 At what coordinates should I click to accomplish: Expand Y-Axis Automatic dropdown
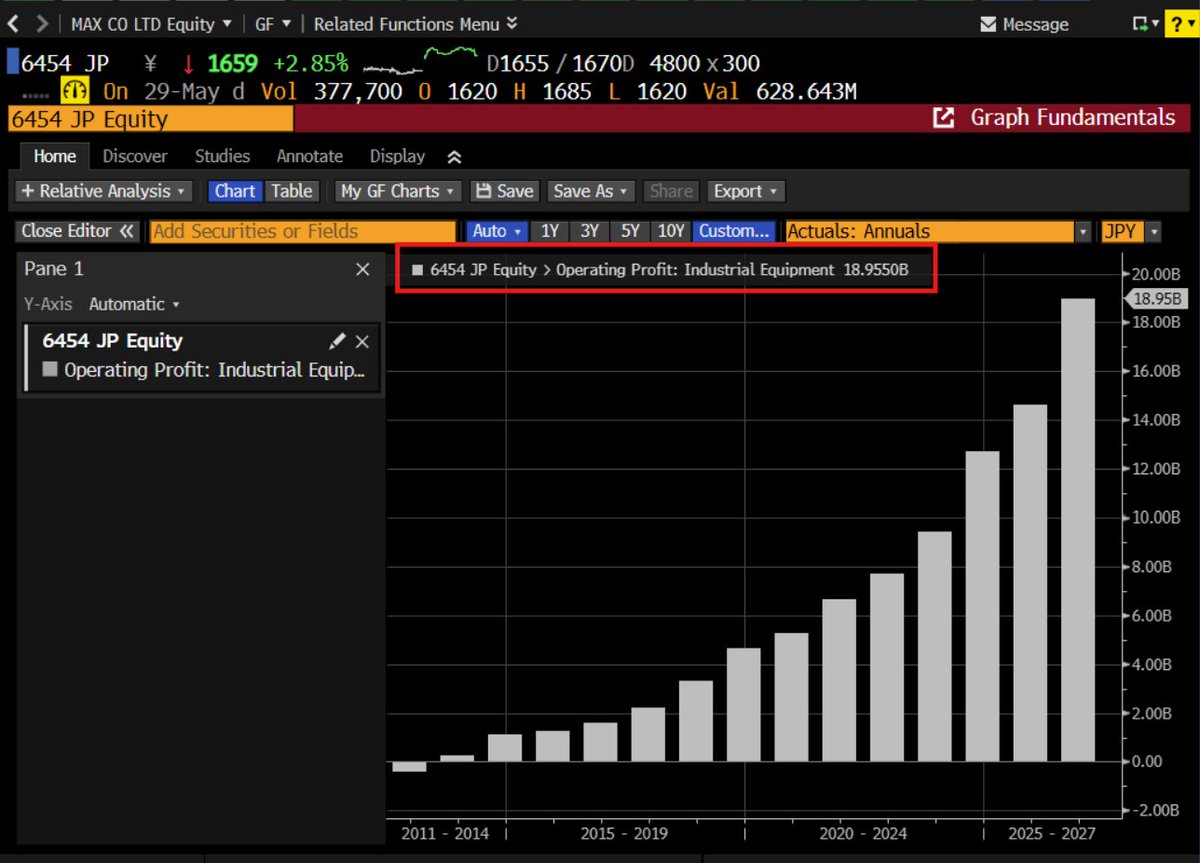click(x=134, y=304)
